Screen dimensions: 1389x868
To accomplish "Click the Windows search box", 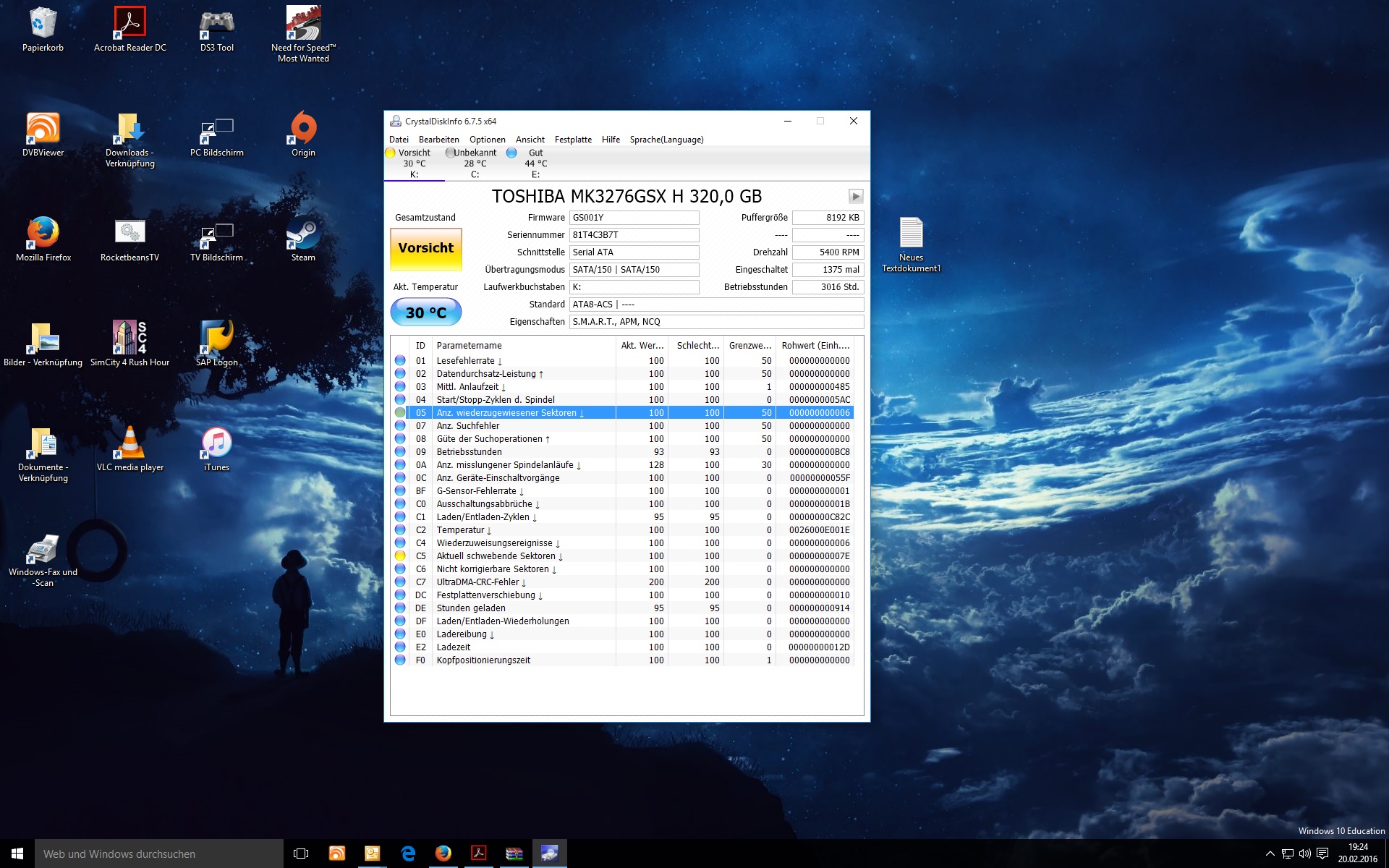I will click(159, 854).
